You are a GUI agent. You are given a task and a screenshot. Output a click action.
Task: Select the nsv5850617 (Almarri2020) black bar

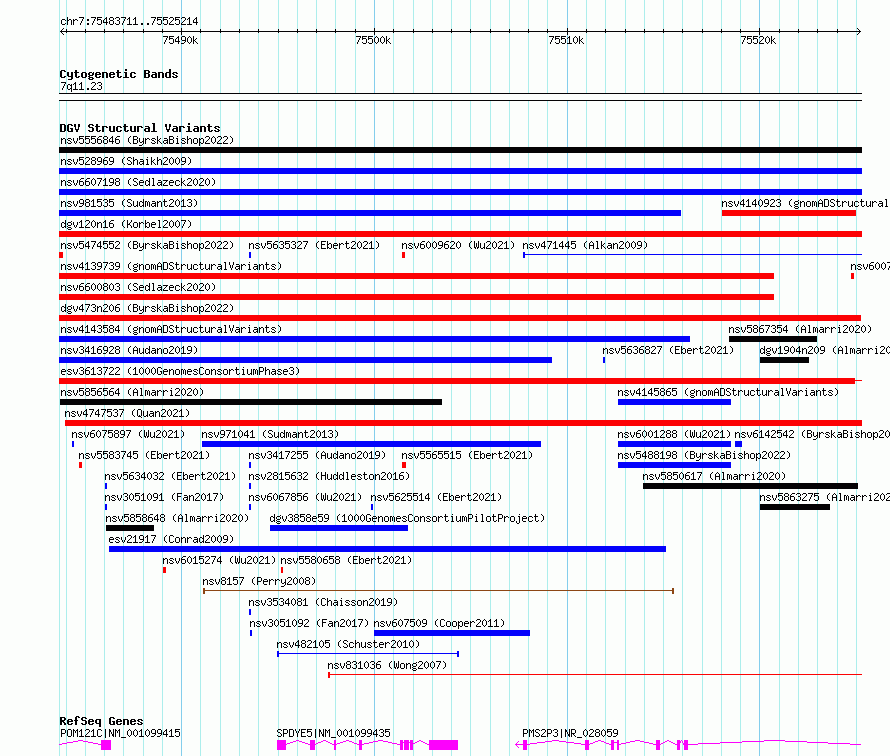click(750, 486)
